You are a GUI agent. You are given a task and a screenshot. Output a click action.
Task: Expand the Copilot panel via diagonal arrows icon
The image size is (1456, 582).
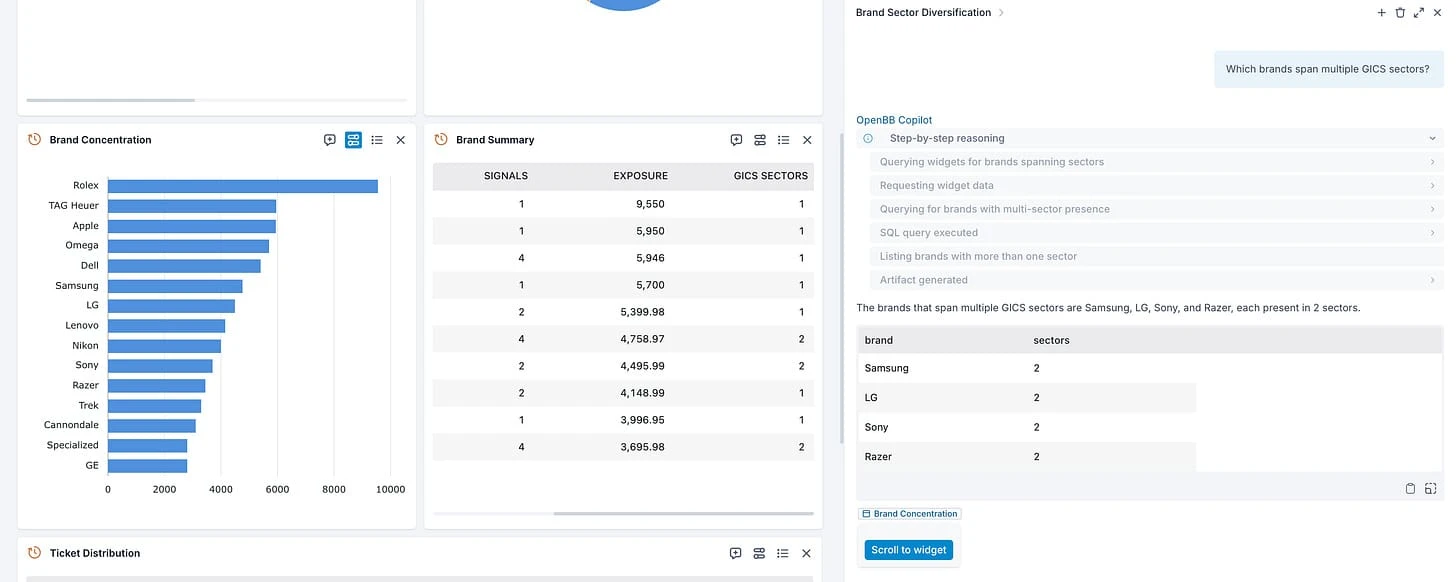[x=1419, y=12]
